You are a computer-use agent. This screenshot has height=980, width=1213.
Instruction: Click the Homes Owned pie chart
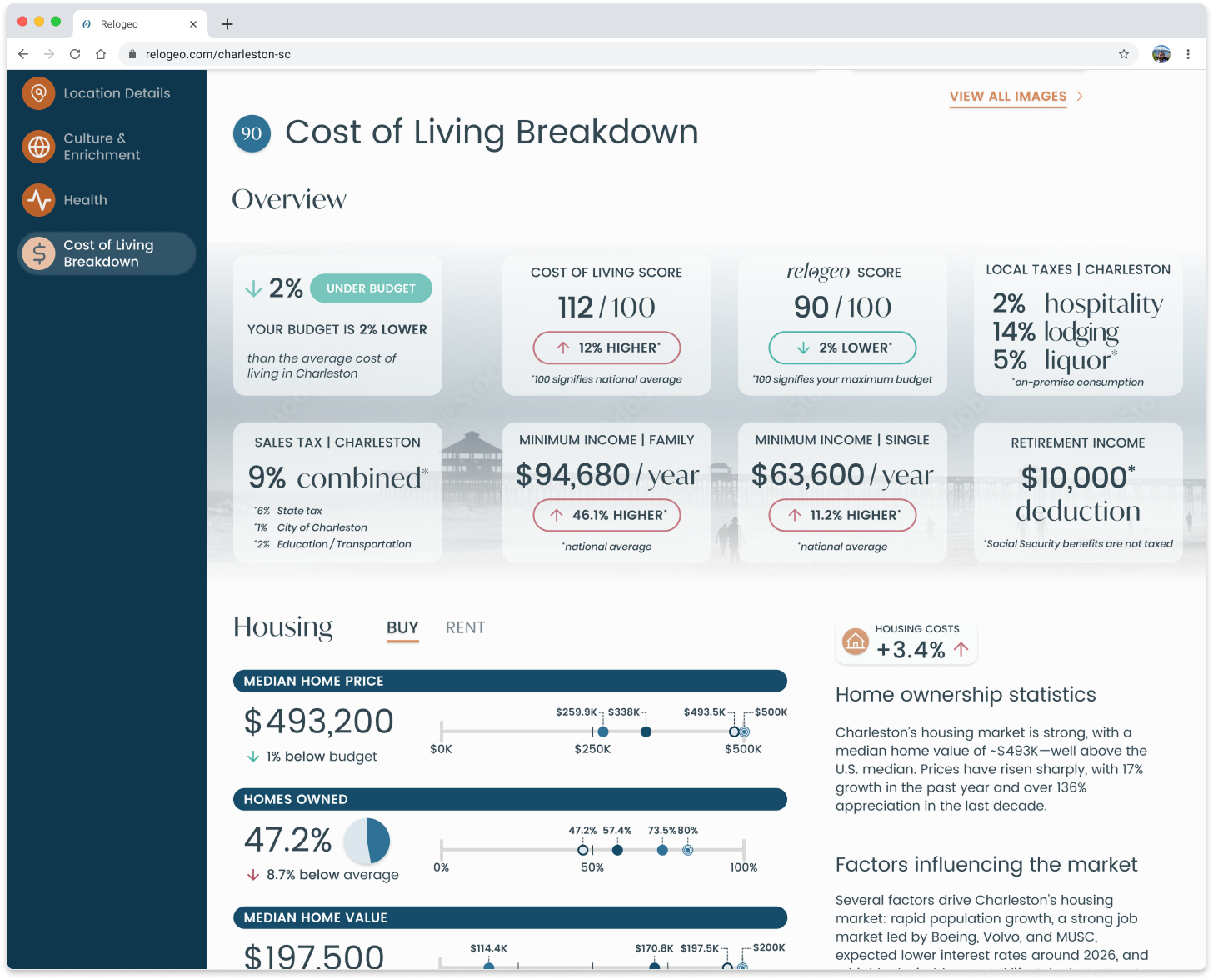point(367,841)
